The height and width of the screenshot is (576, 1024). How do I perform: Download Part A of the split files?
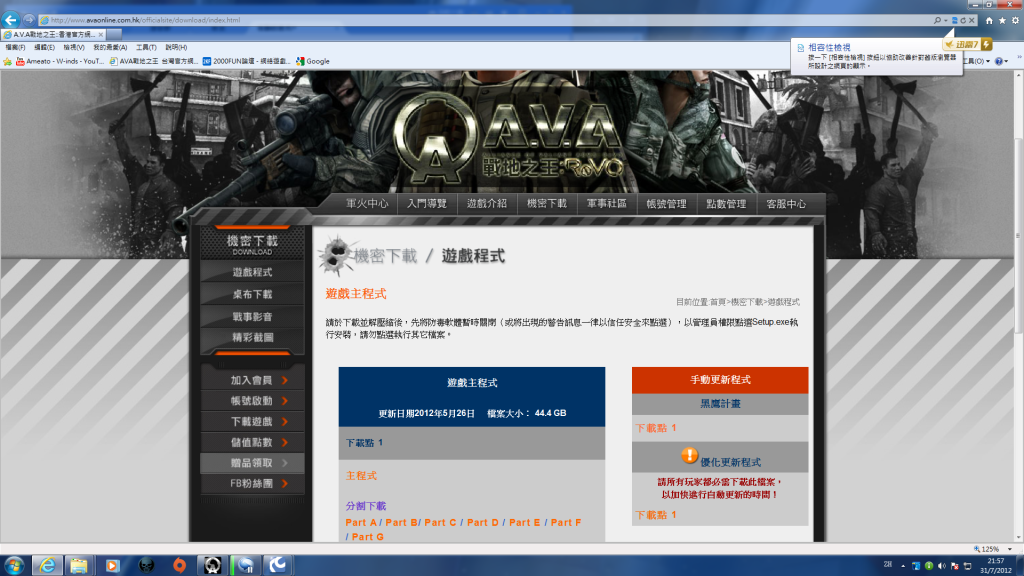(x=361, y=522)
